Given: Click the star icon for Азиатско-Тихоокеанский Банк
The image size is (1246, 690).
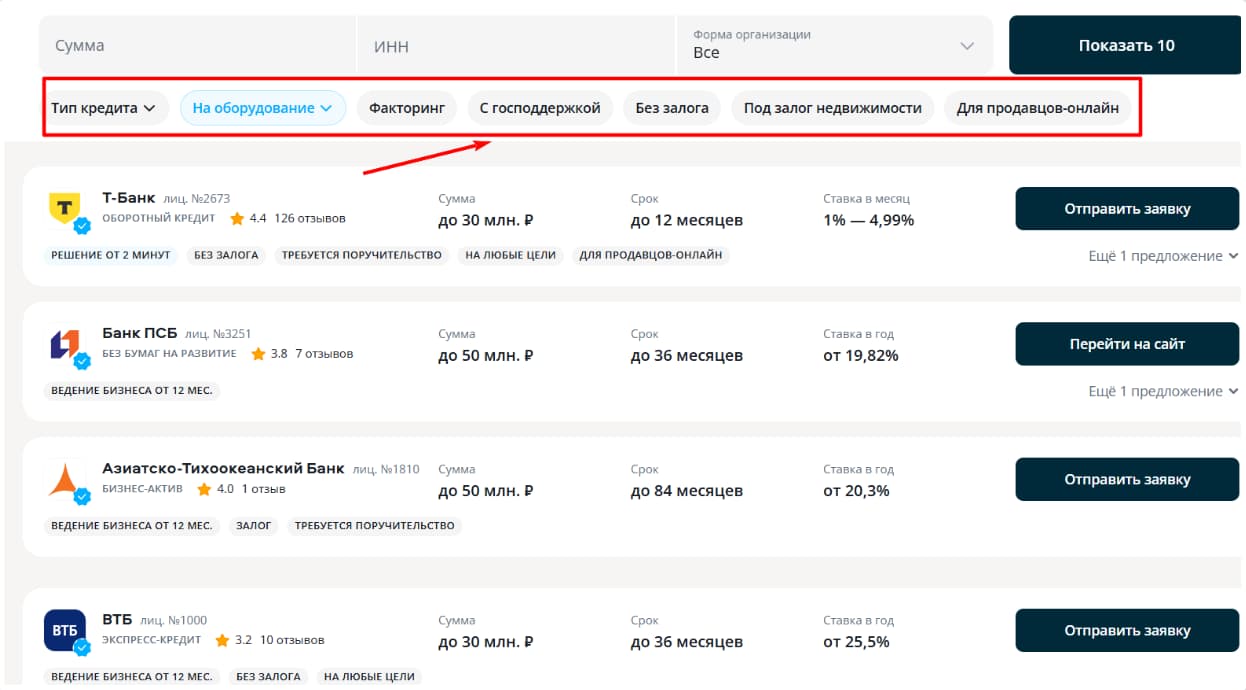Looking at the screenshot, I should click(204, 489).
